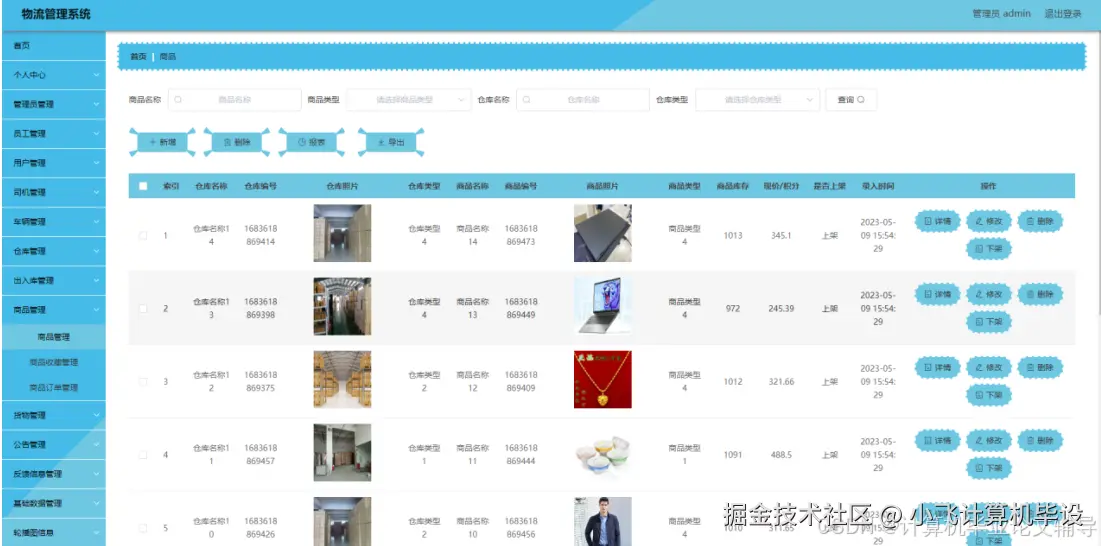Expand 车辆管理 sidebar menu
This screenshot has height=546, width=1101.
click(x=53, y=222)
